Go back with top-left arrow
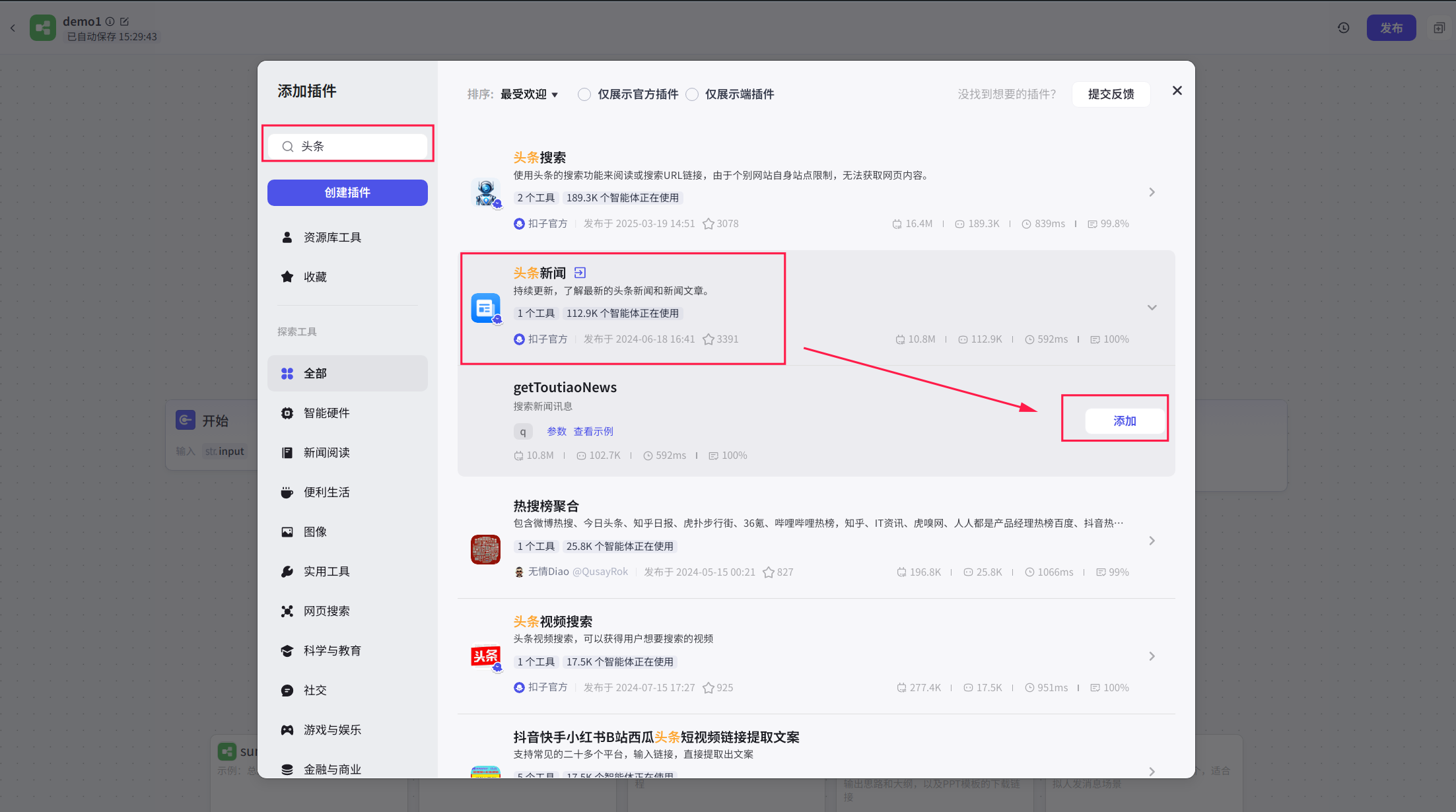This screenshot has height=812, width=1456. (x=13, y=28)
